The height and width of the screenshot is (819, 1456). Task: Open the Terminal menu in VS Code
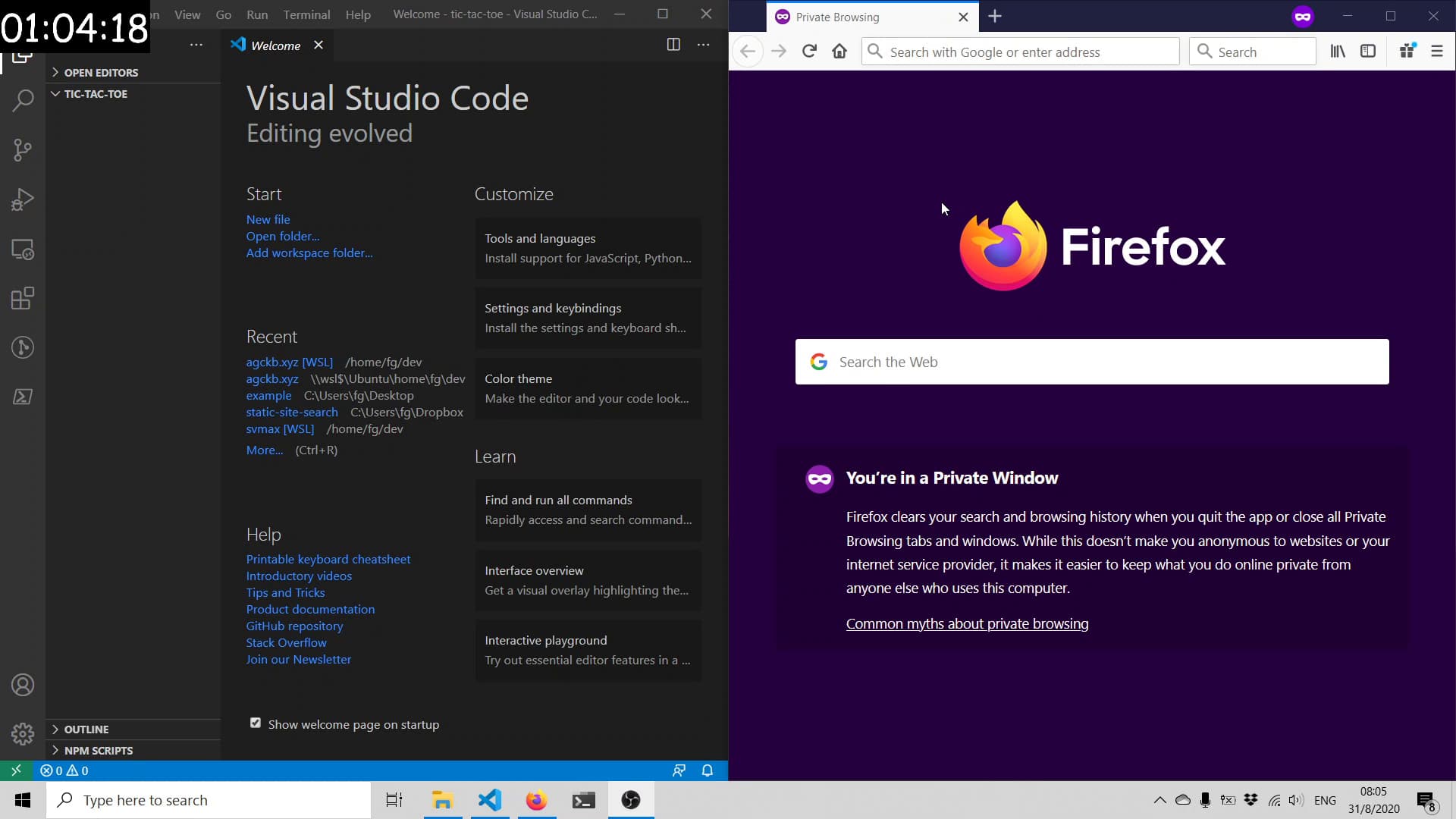[x=306, y=14]
